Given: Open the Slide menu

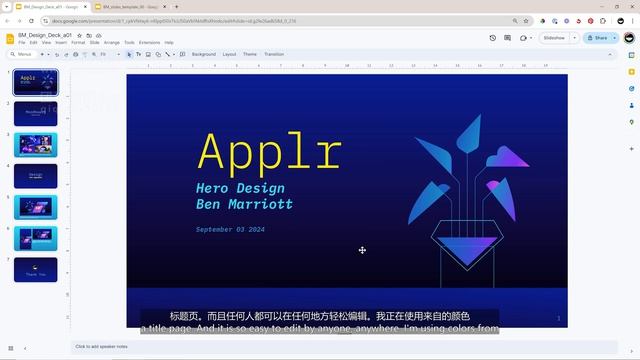Looking at the screenshot, I should coord(94,42).
